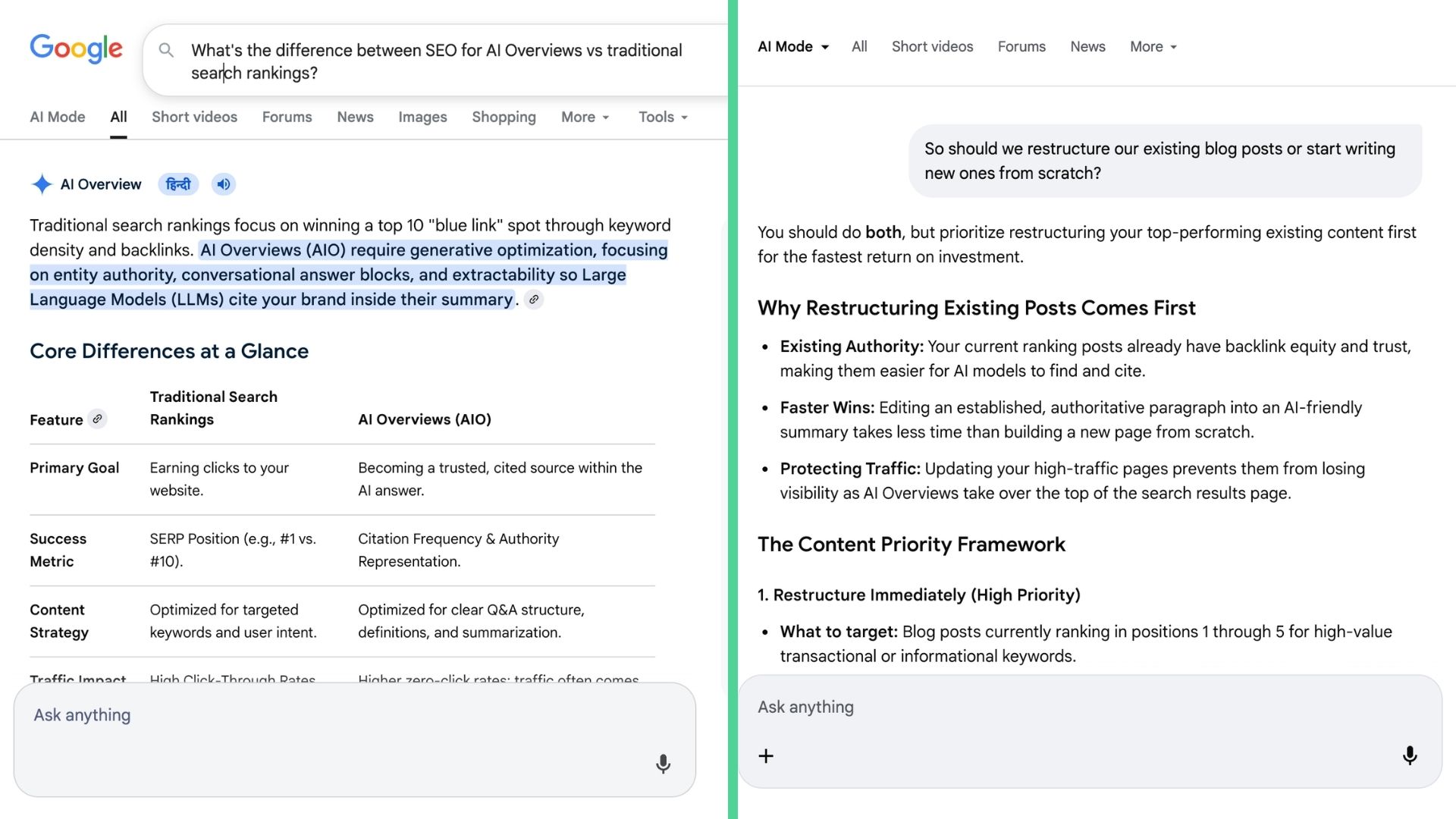Focus the left Ask anything input field
Screen dimensions: 1456x819
354,739
